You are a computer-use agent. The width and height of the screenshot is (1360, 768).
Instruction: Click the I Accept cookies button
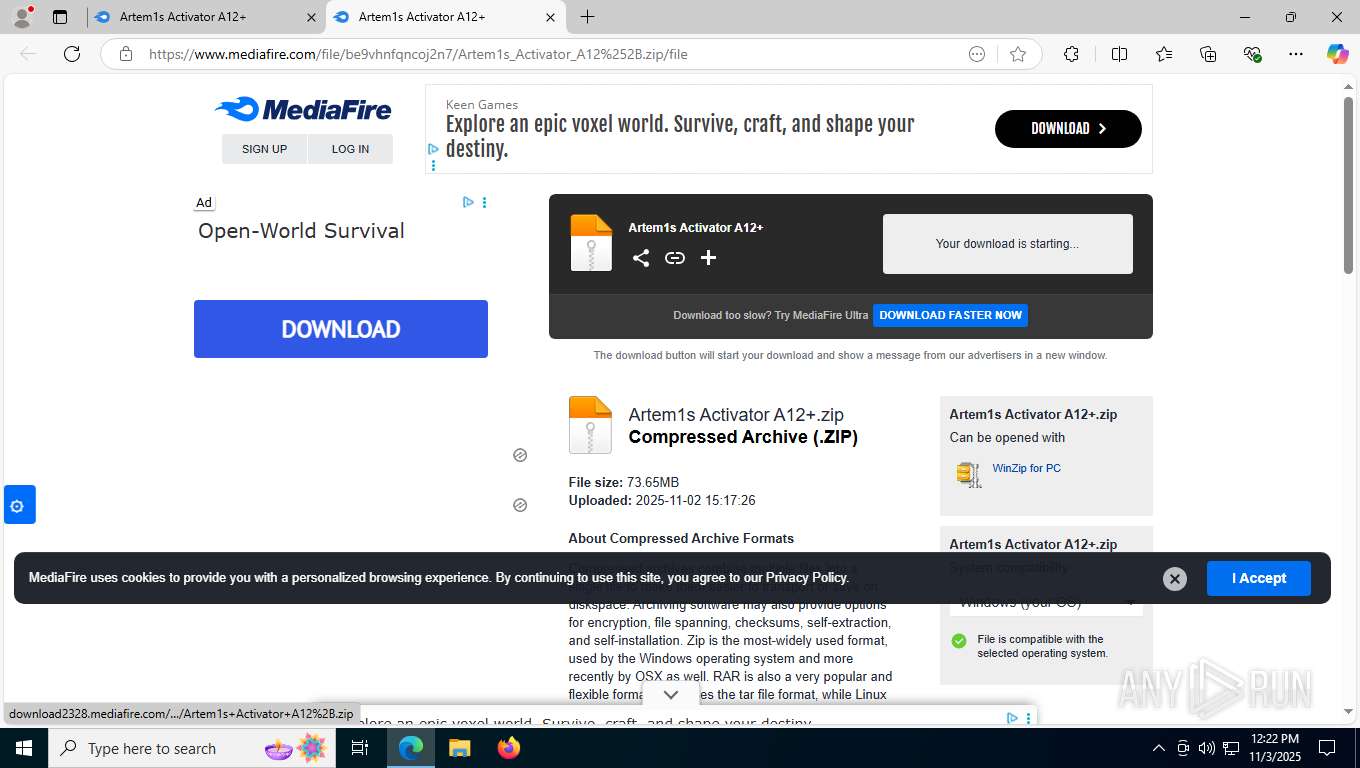(1258, 578)
